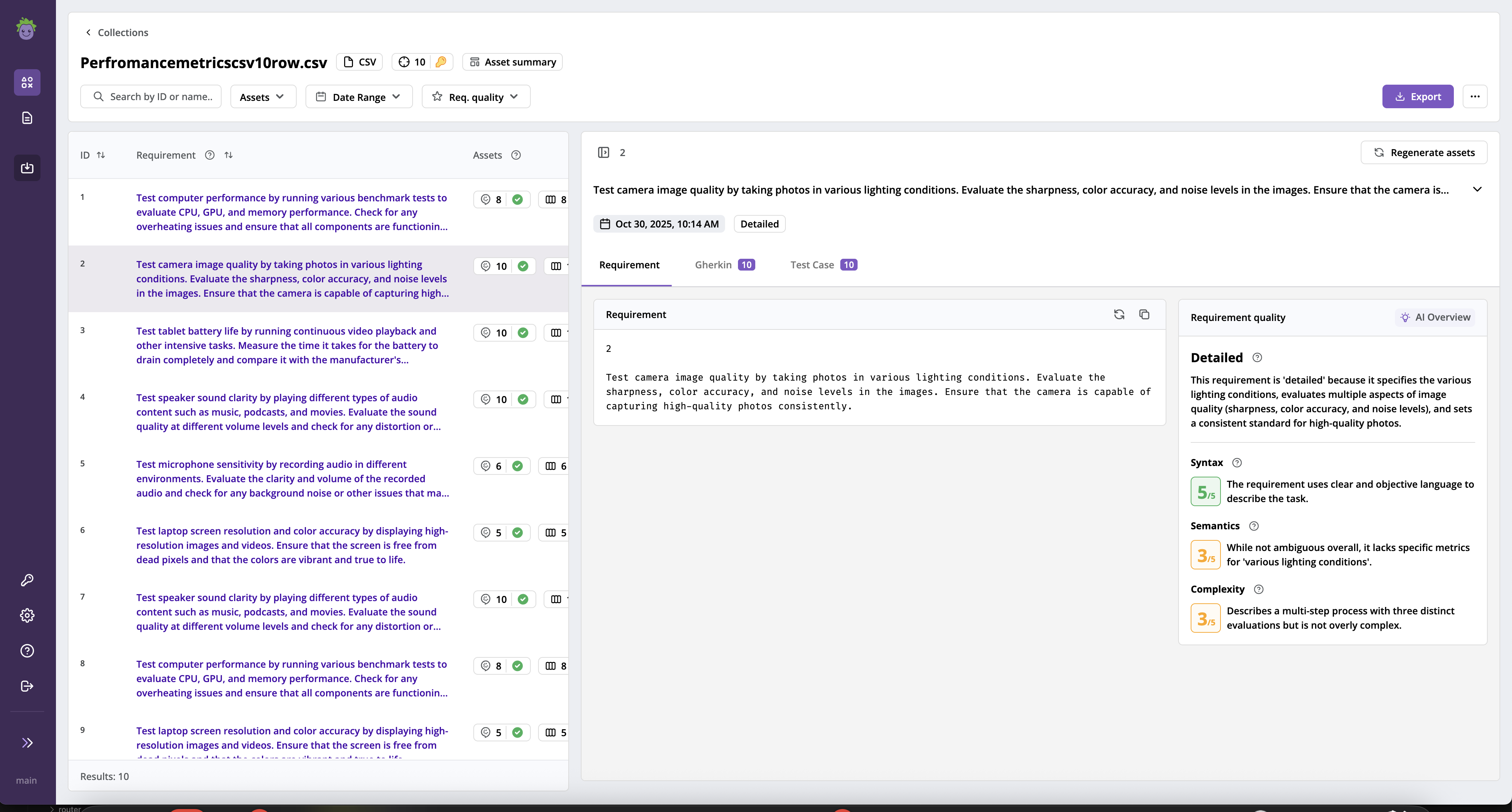Click the help question icon next to Syntax
The image size is (1512, 812).
point(1237,463)
